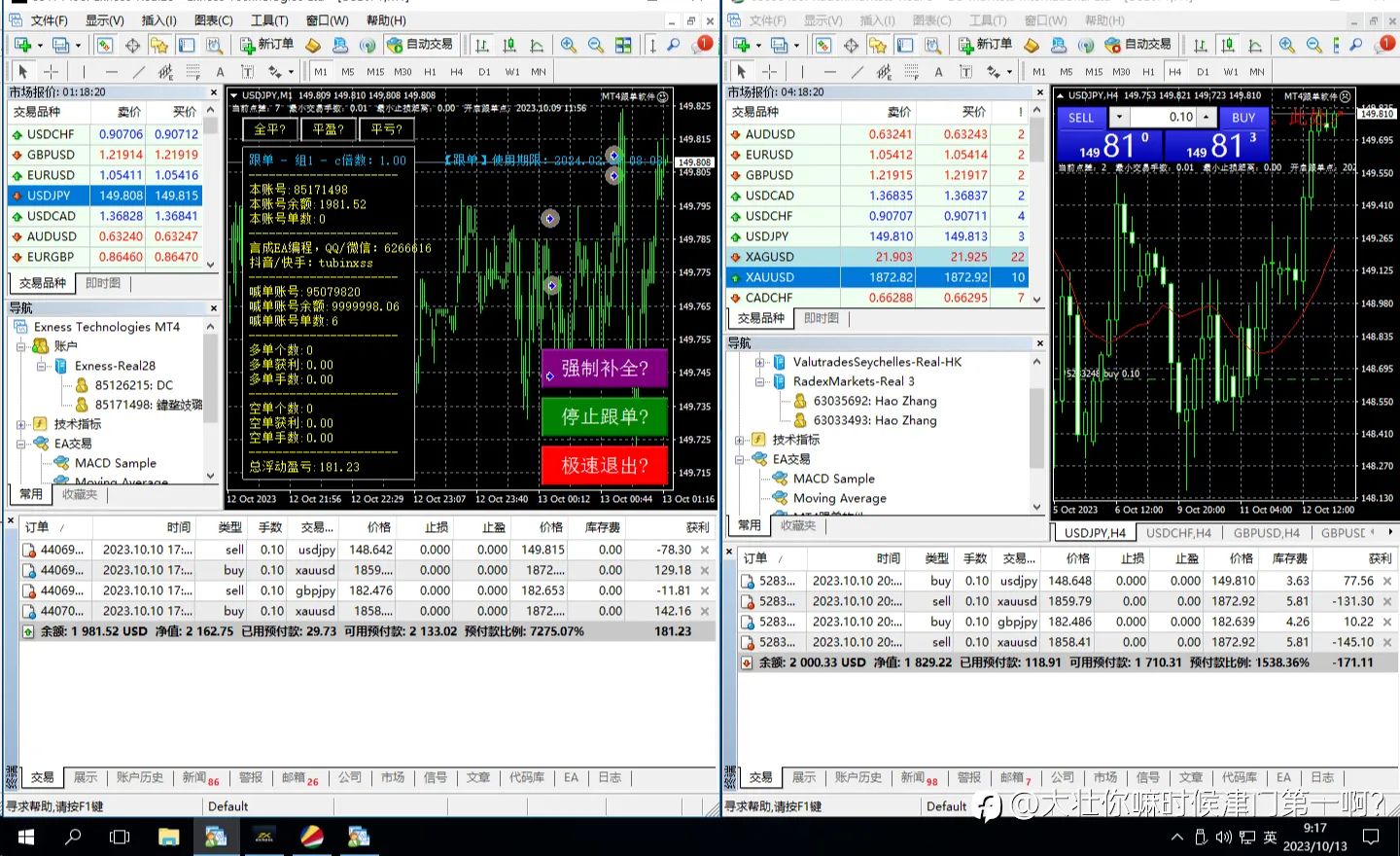
Task: Open MetaEditor icon in left window toolbar
Action: pos(313,45)
